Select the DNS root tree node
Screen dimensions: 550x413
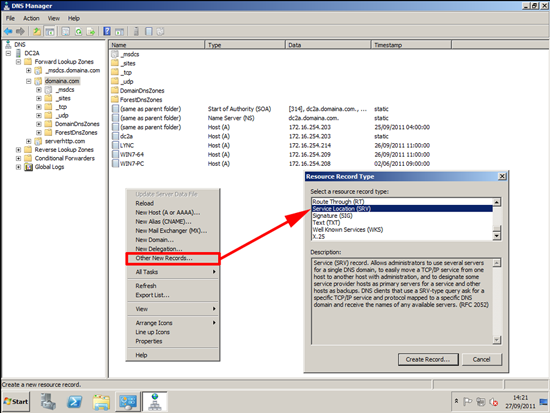tap(20, 45)
